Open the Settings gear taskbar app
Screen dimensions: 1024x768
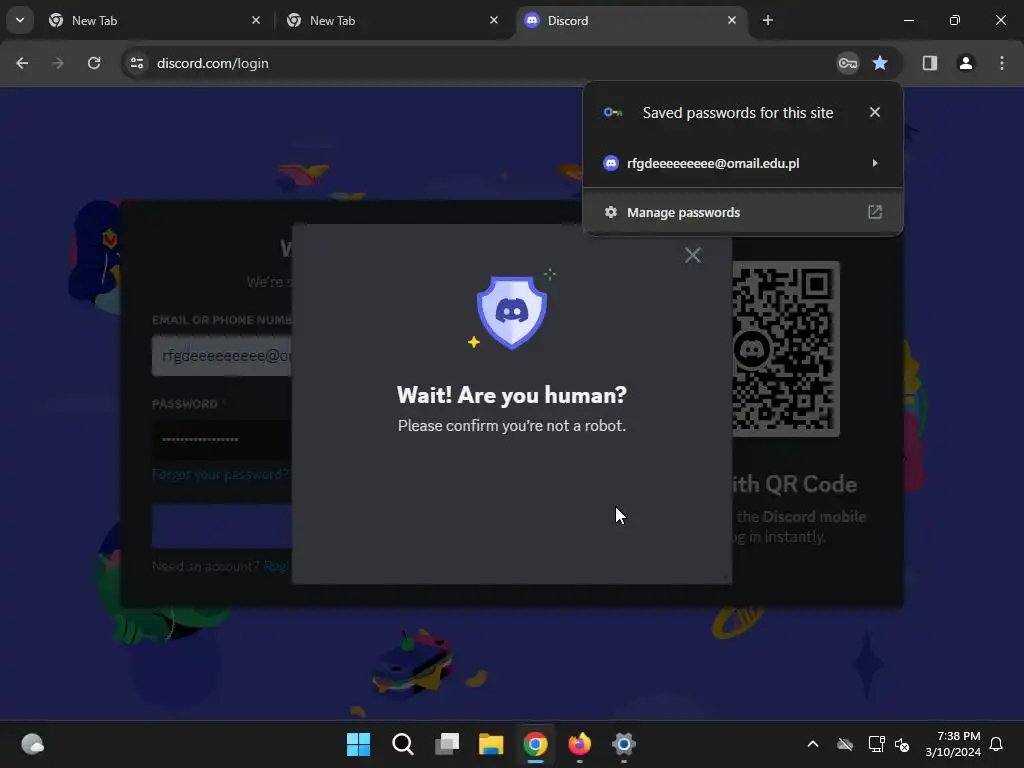coord(624,744)
